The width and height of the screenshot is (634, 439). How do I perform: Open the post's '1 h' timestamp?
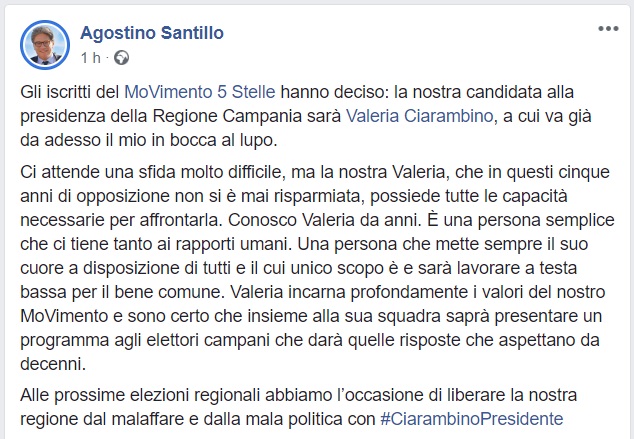click(90, 57)
